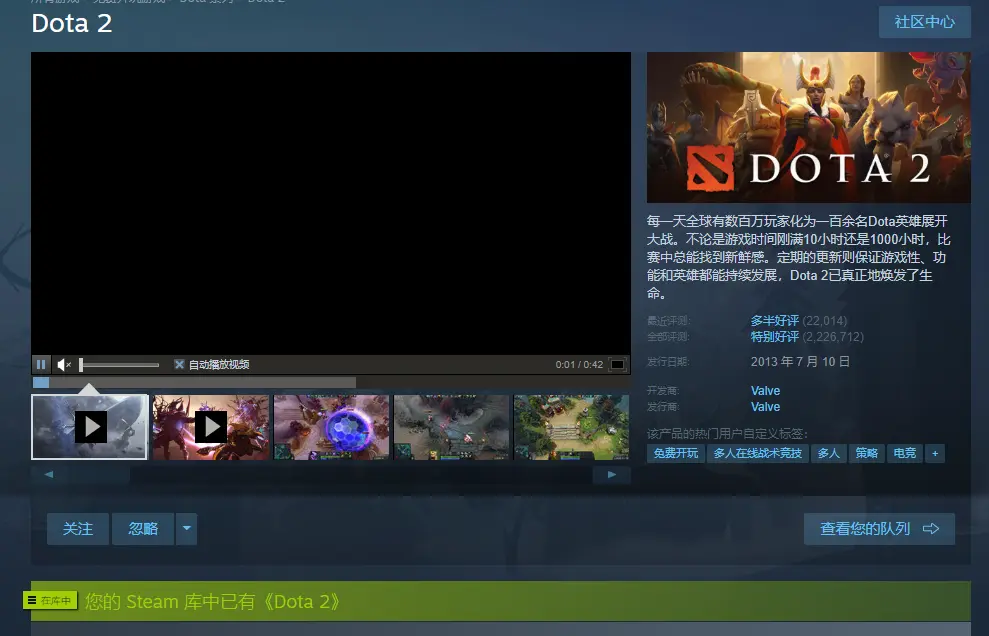989x636 pixels.
Task: Click the video time 0:01 / 0:42
Action: tap(579, 365)
